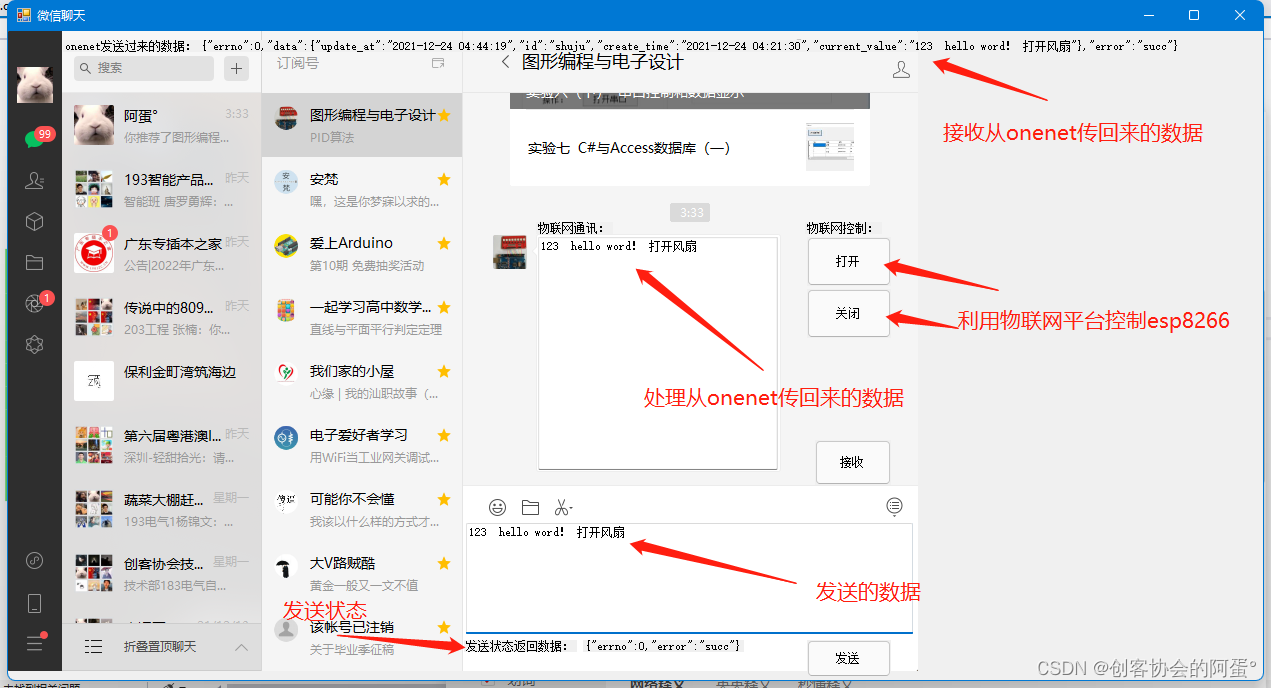This screenshot has width=1271, height=688.
Task: Click the rabbit profile avatar in the sidebar
Action: [x=35, y=85]
